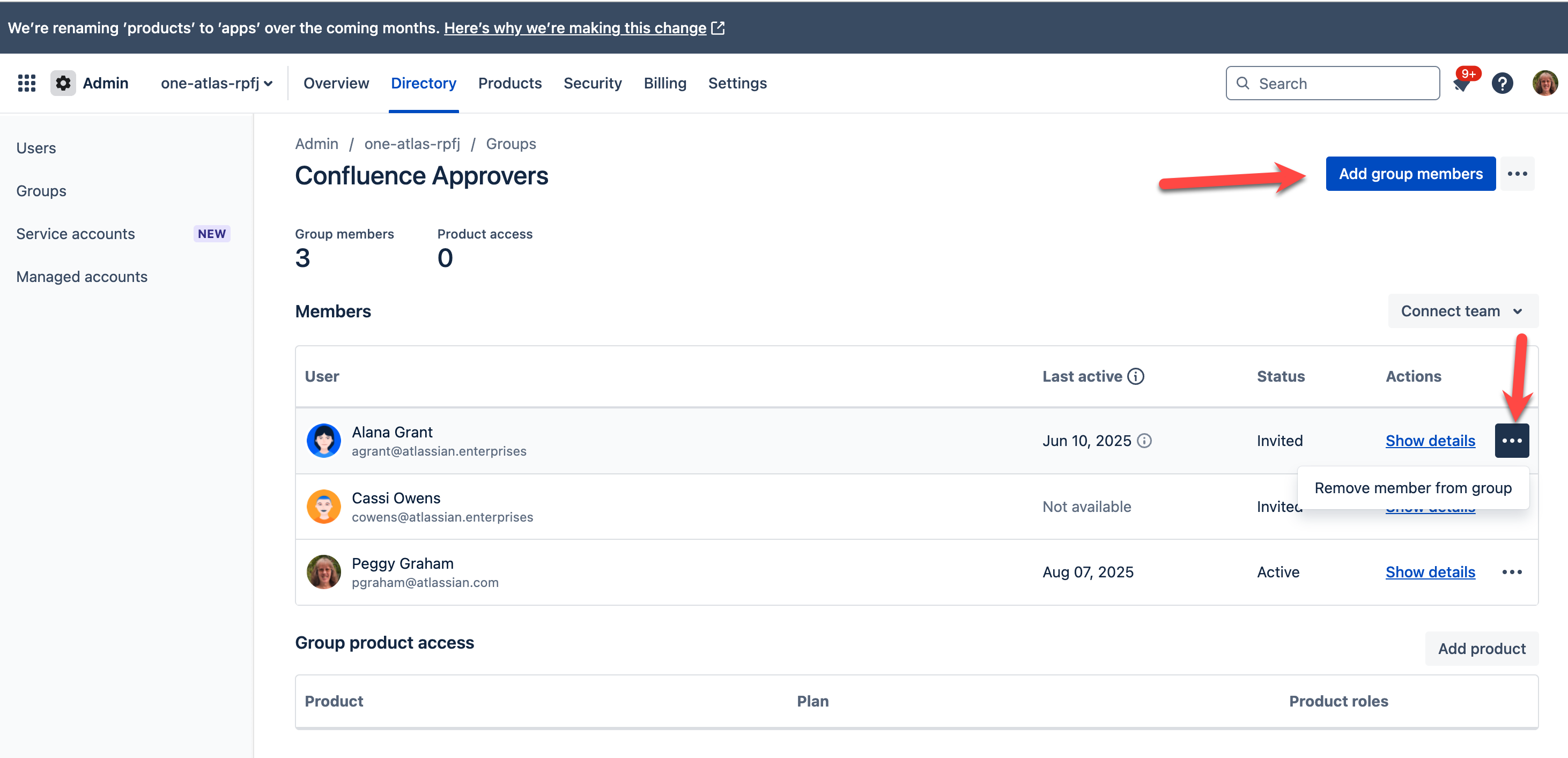Image resolution: width=1568 pixels, height=758 pixels.
Task: Choose Remove member from group
Action: (1413, 488)
